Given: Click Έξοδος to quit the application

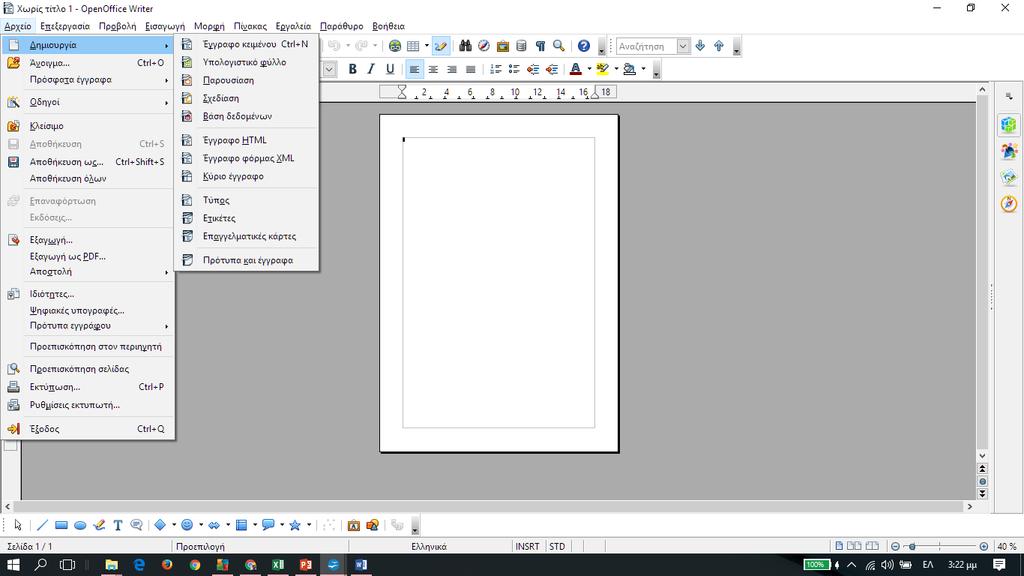Looking at the screenshot, I should click(x=88, y=429).
